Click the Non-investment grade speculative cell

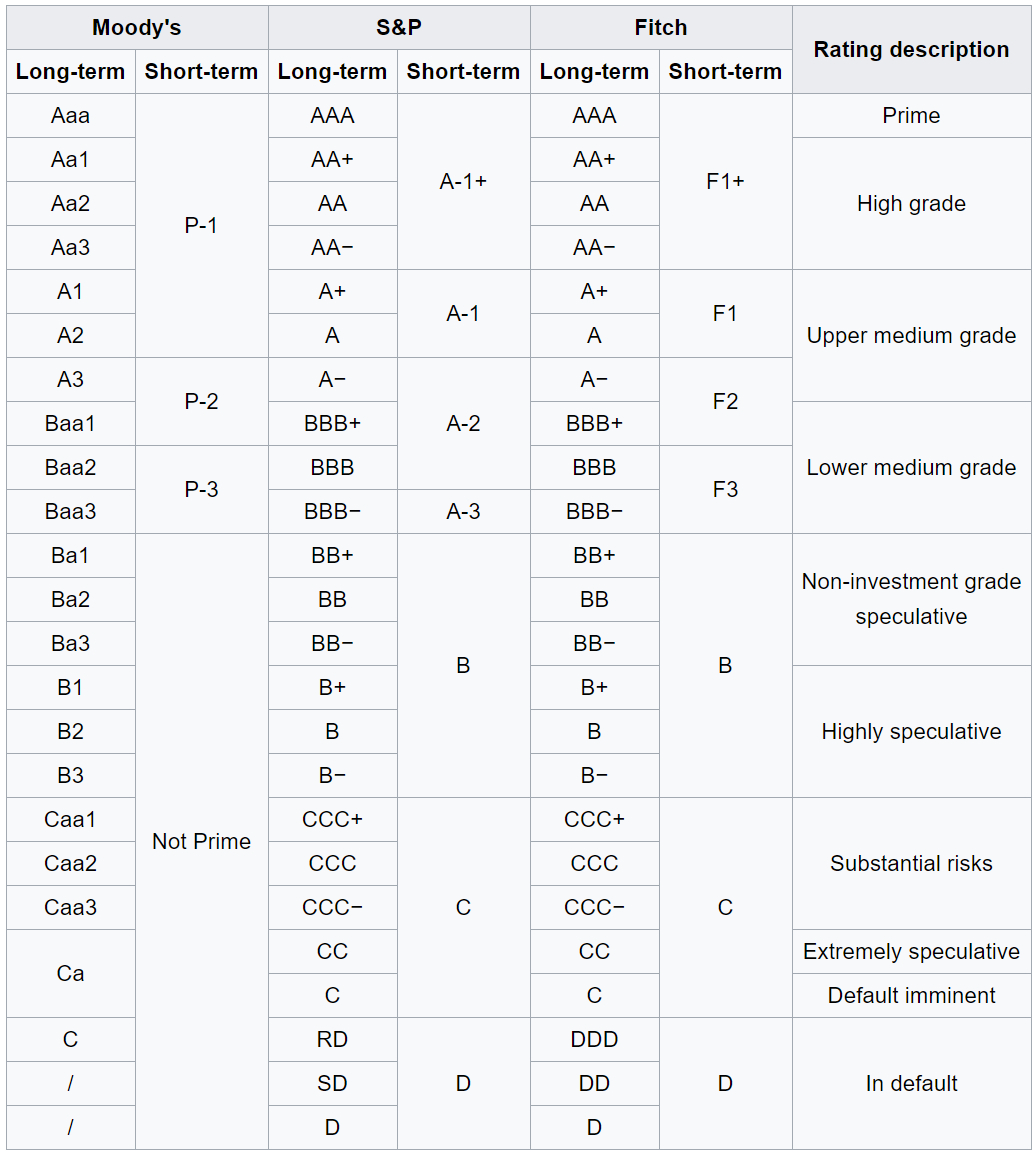[911, 599]
